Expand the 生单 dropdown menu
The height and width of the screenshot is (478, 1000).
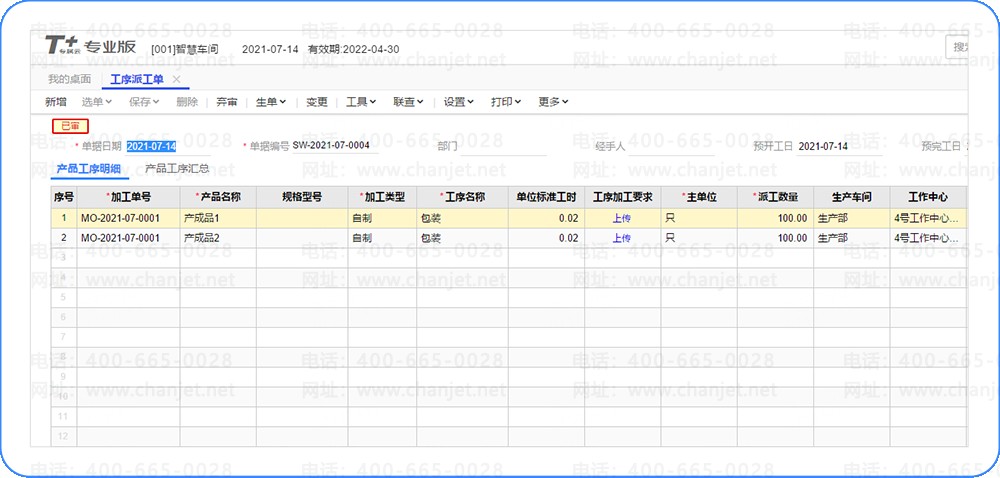270,102
